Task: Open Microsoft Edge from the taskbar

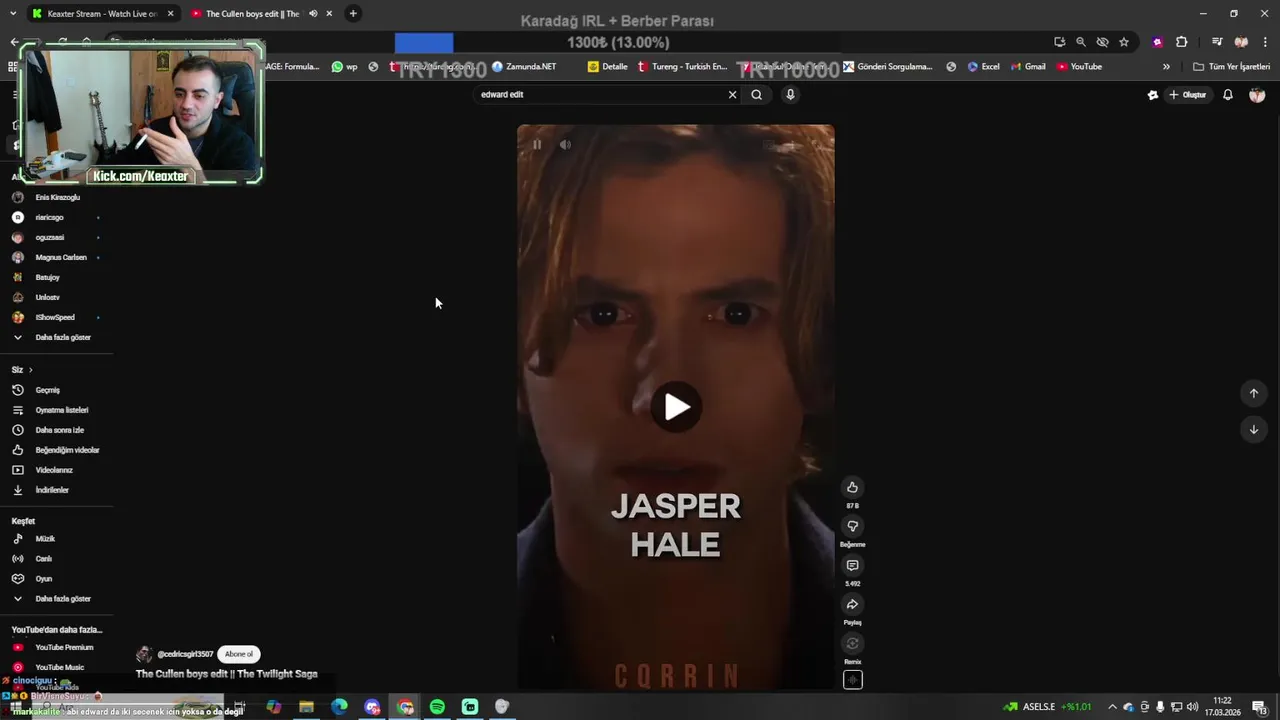Action: click(339, 707)
